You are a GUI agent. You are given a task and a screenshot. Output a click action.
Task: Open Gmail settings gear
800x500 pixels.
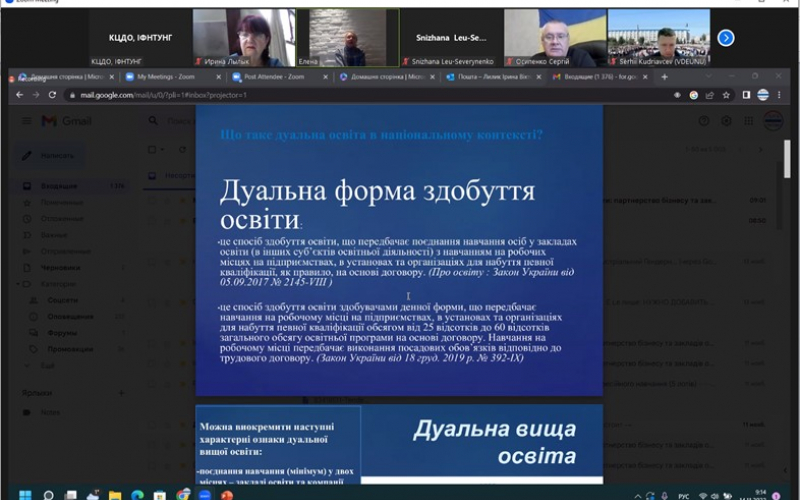click(726, 121)
